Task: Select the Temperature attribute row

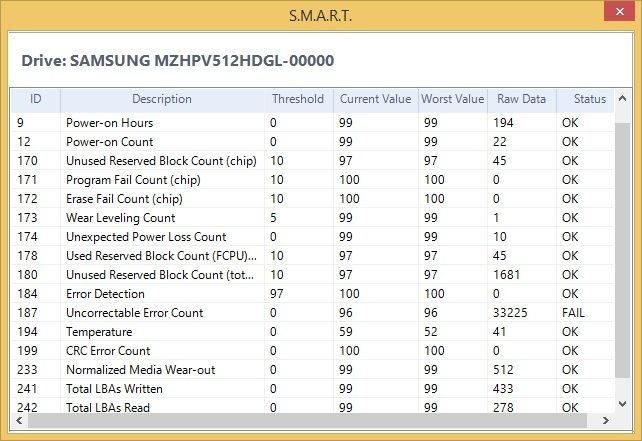Action: tap(99, 332)
